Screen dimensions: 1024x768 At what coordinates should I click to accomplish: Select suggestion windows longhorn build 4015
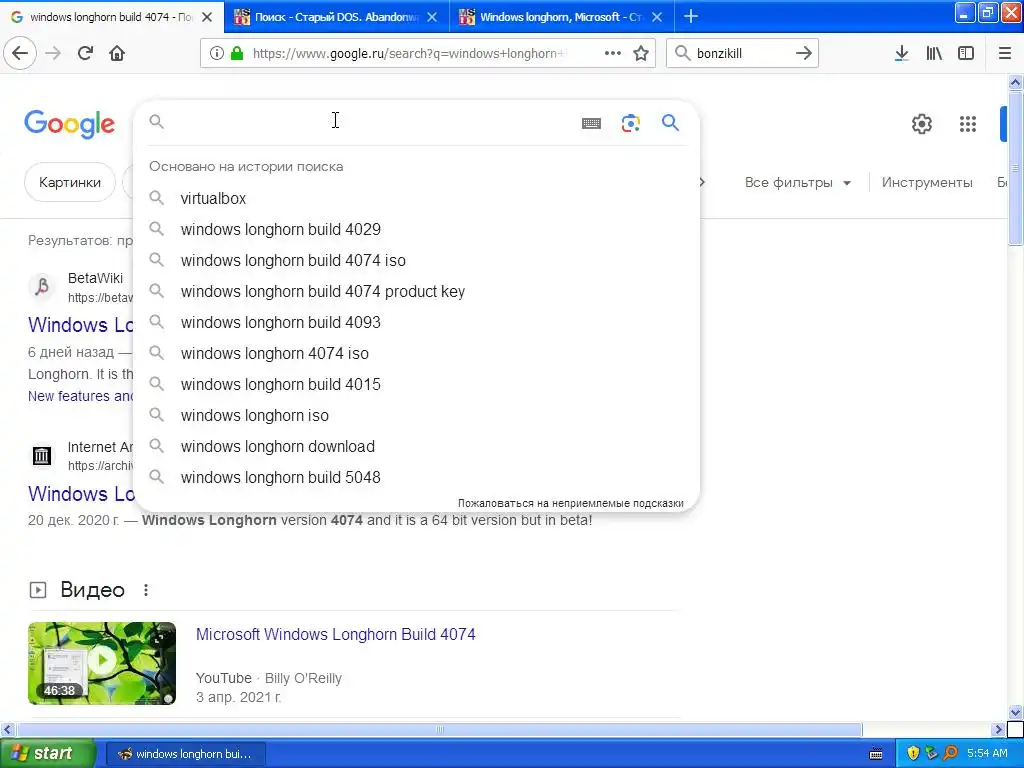pos(416,384)
